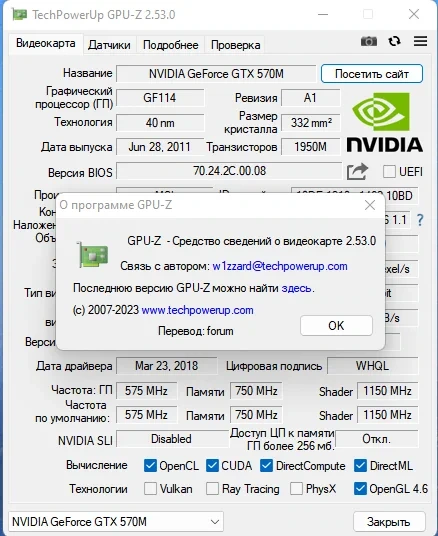The image size is (438, 536).
Task: Open the w1zzard@techpowerup.com email link
Action: pyautogui.click(x=280, y=266)
